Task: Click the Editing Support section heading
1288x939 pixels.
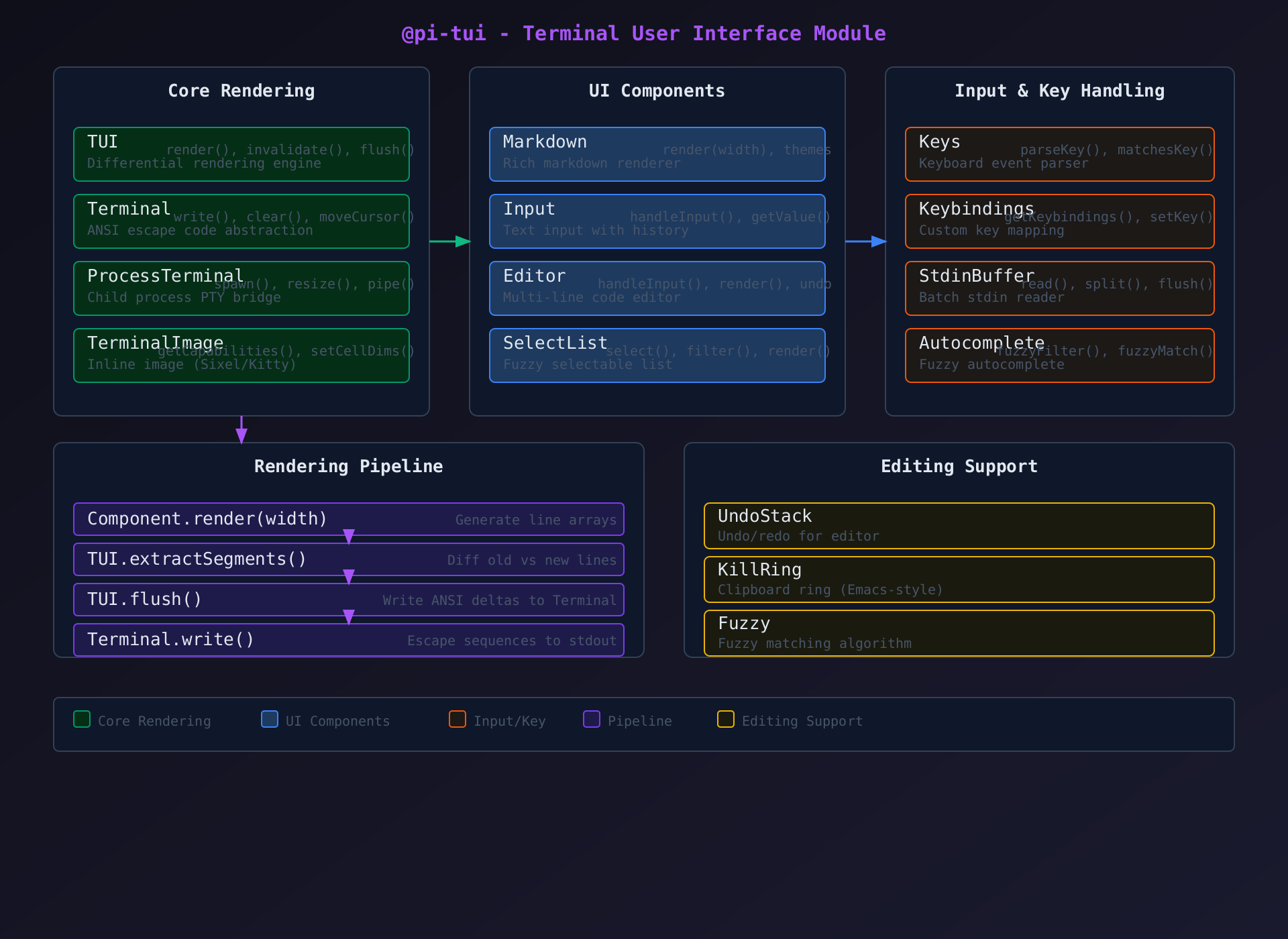Action: point(959,467)
